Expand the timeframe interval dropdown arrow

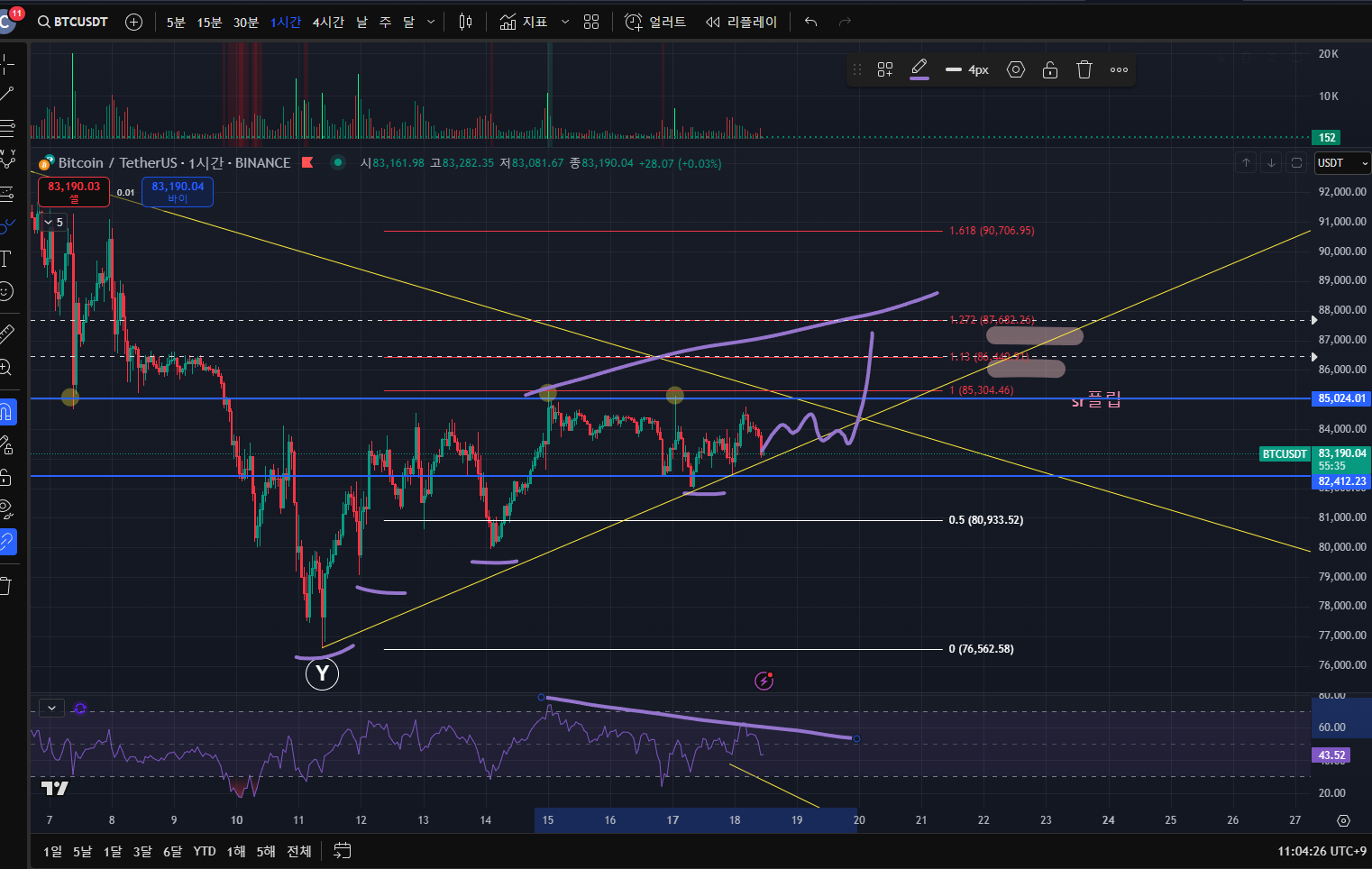click(x=431, y=22)
